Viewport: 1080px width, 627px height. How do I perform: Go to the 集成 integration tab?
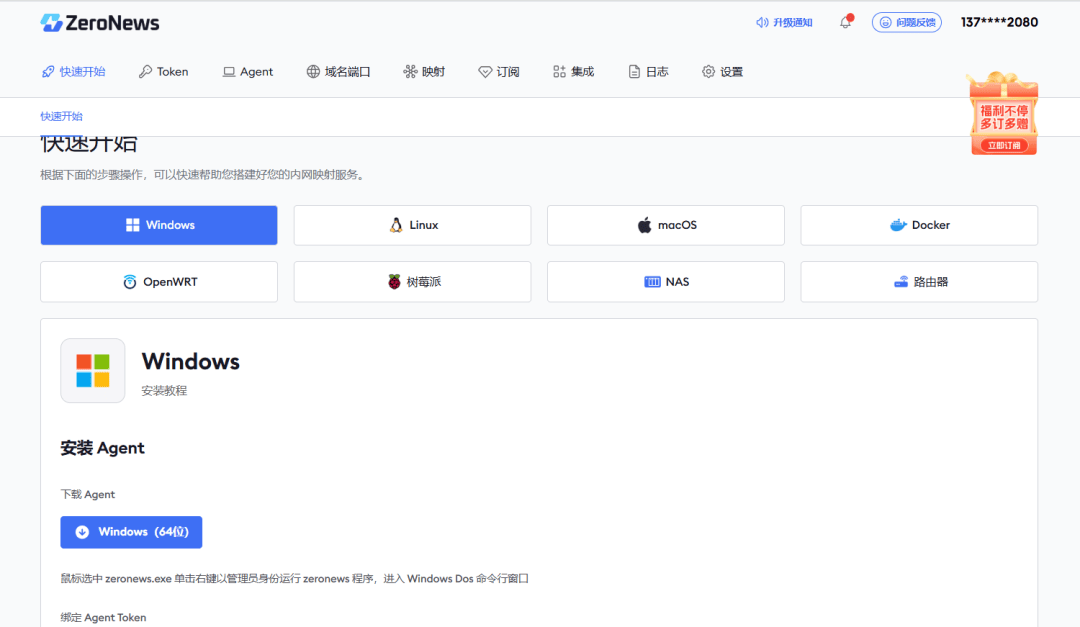point(573,72)
